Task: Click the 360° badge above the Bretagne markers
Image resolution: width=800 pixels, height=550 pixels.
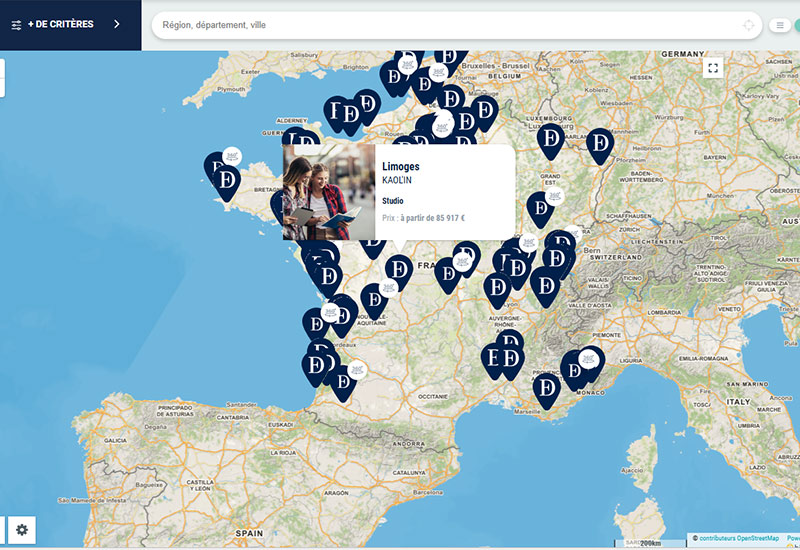Action: (232, 156)
